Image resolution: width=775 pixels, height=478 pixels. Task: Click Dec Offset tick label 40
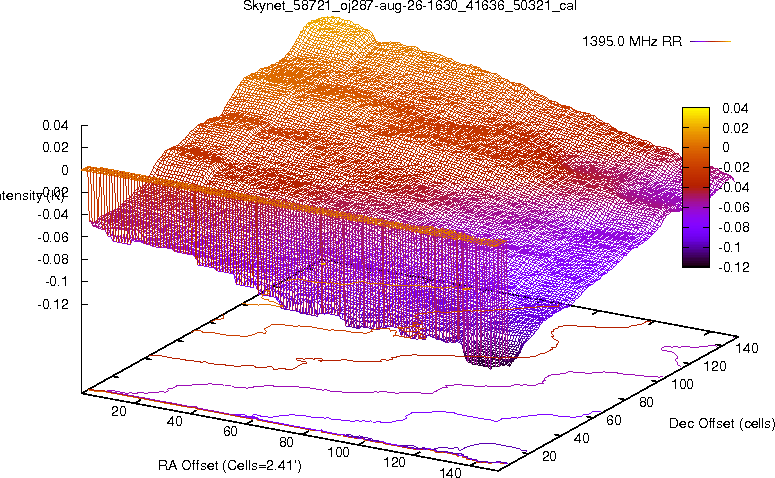click(x=581, y=438)
